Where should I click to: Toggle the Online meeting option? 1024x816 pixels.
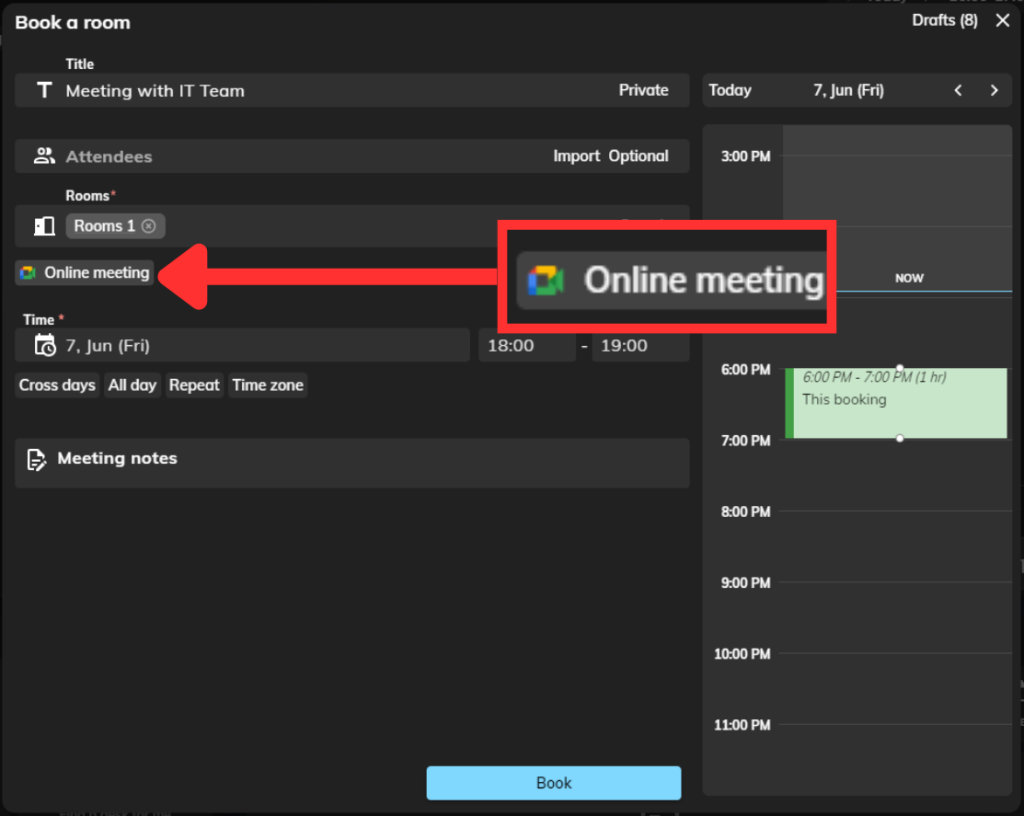(86, 273)
